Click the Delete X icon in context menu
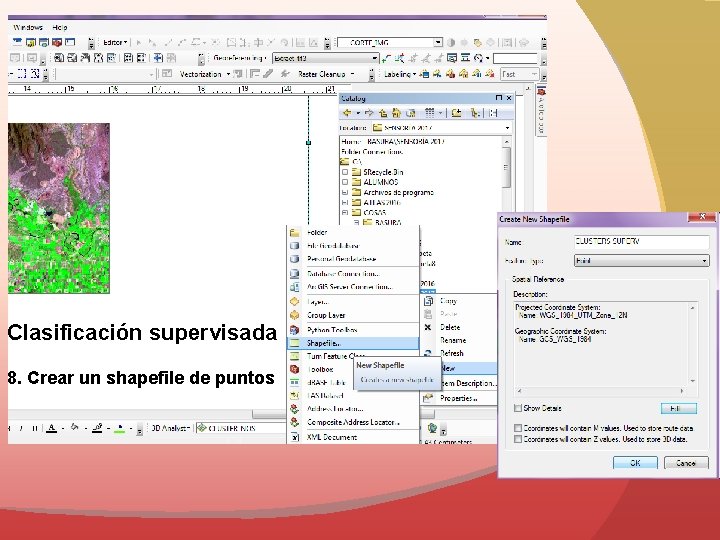The width and height of the screenshot is (720, 540). point(428,327)
